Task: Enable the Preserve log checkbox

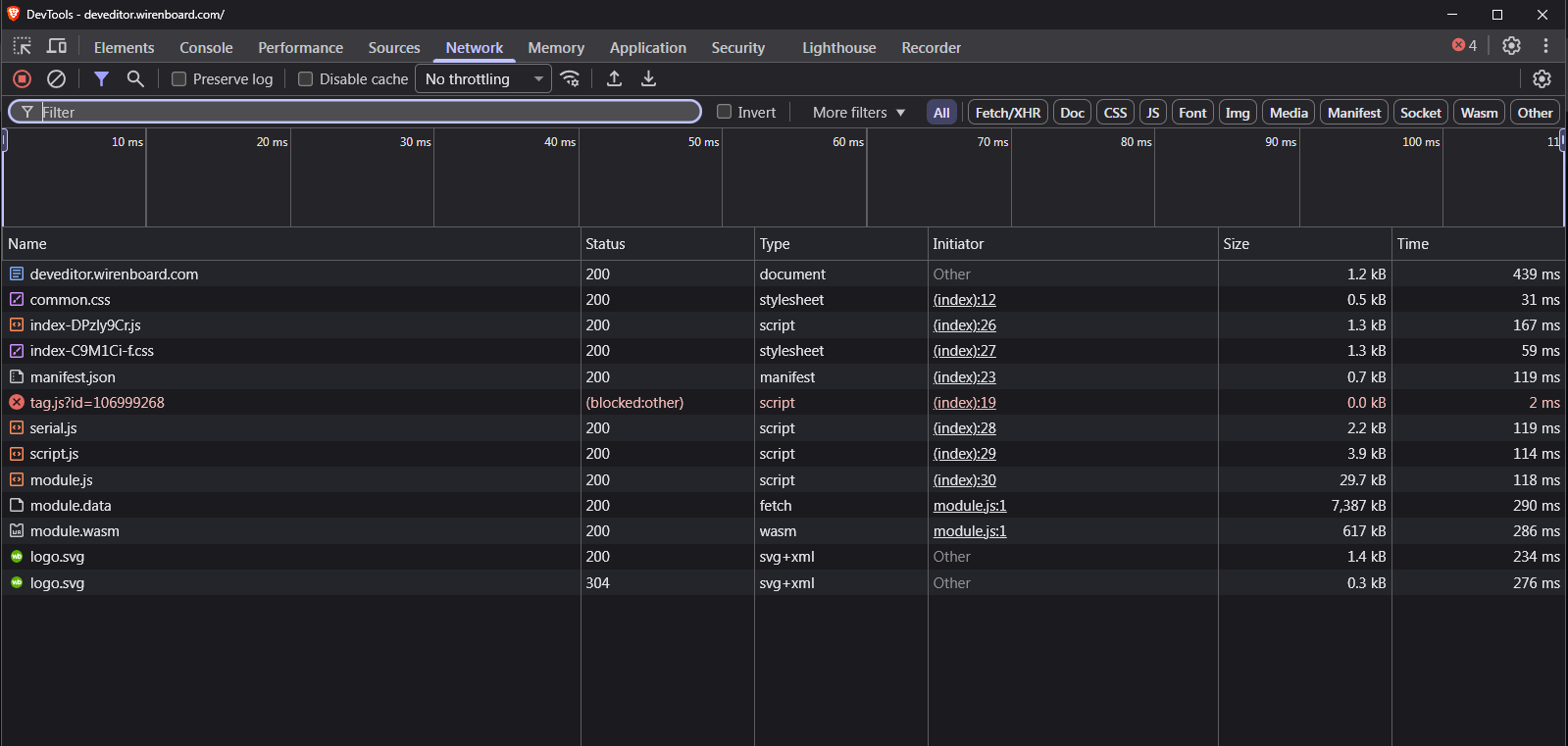Action: (x=178, y=78)
